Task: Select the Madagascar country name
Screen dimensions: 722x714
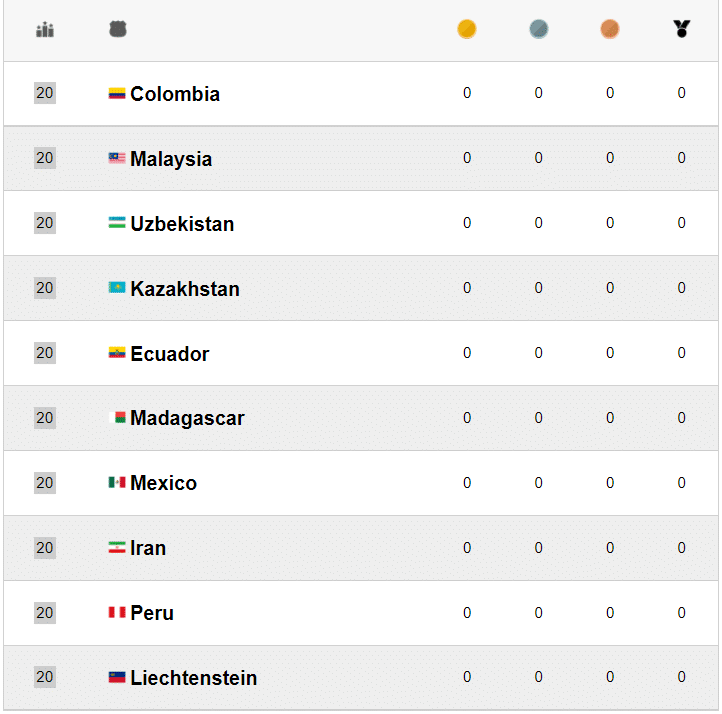Action: pyautogui.click(x=187, y=419)
